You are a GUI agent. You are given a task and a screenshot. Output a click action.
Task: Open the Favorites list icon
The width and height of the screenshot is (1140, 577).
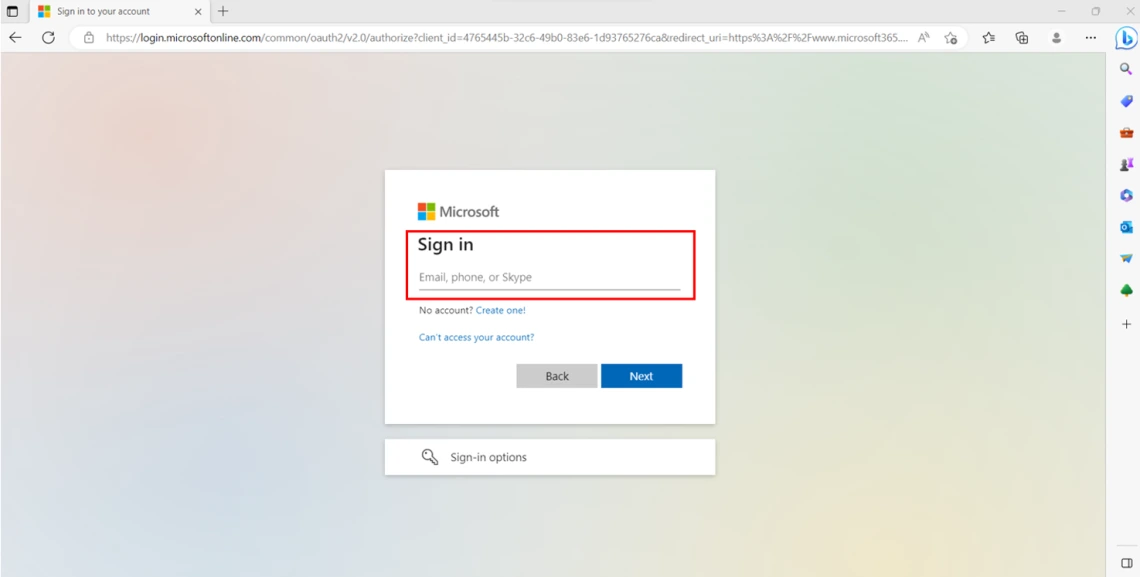tap(989, 38)
